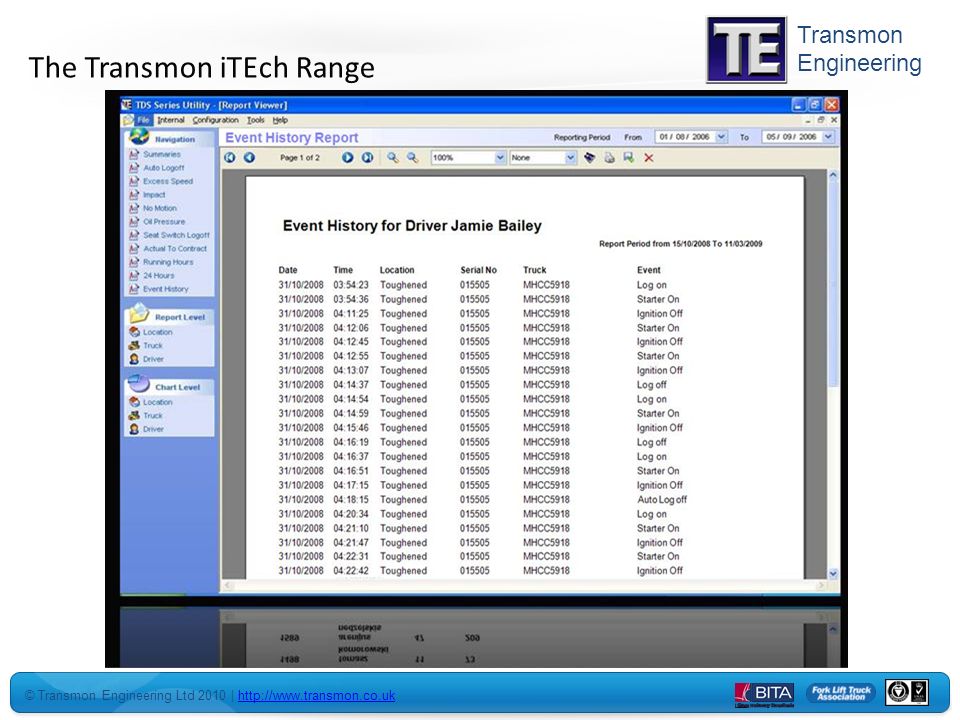Click Running Hours report icon
Screen dimensions: 960x720
(x=134, y=262)
